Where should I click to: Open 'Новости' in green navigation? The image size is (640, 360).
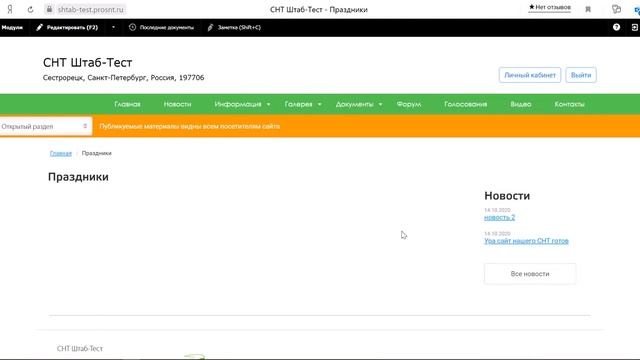[178, 104]
